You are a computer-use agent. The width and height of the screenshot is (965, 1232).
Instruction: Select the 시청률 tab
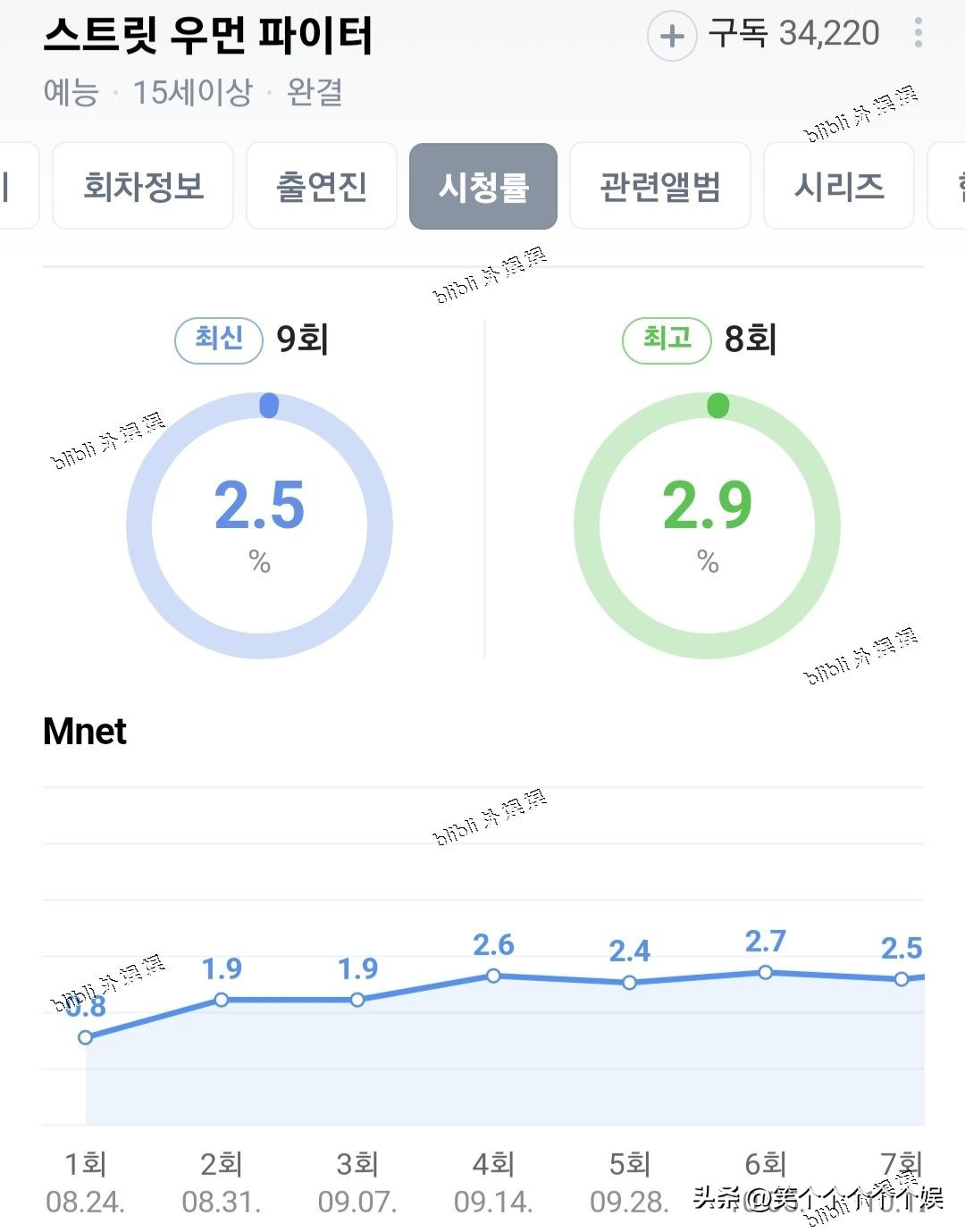coord(483,187)
